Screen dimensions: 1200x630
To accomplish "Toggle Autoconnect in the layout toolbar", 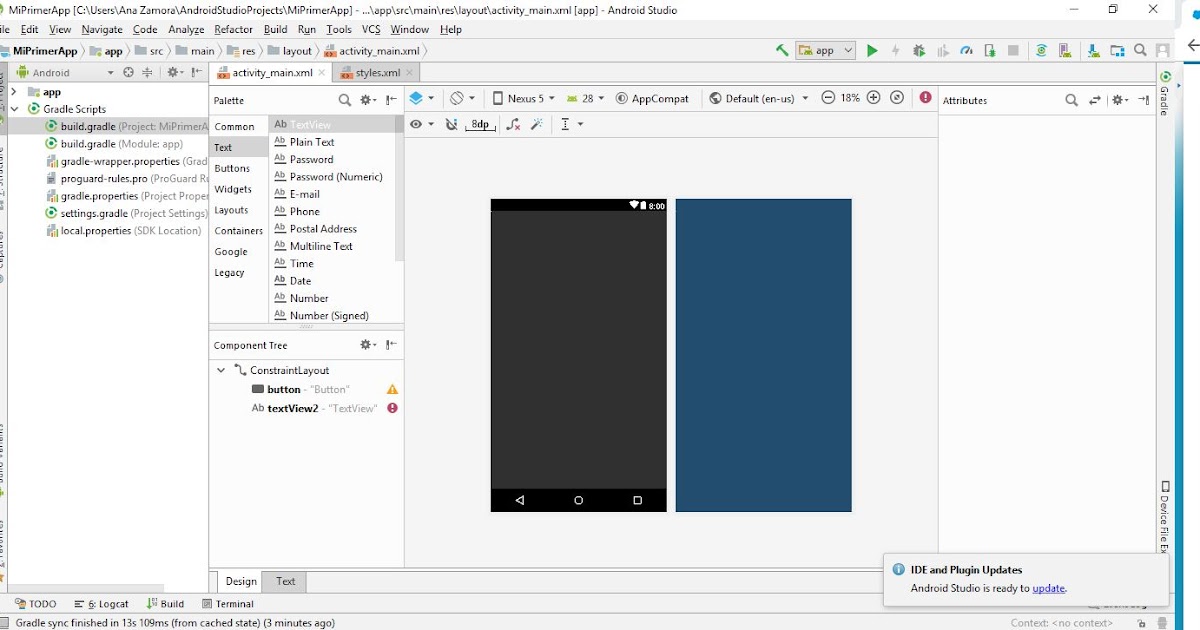I will (450, 124).
